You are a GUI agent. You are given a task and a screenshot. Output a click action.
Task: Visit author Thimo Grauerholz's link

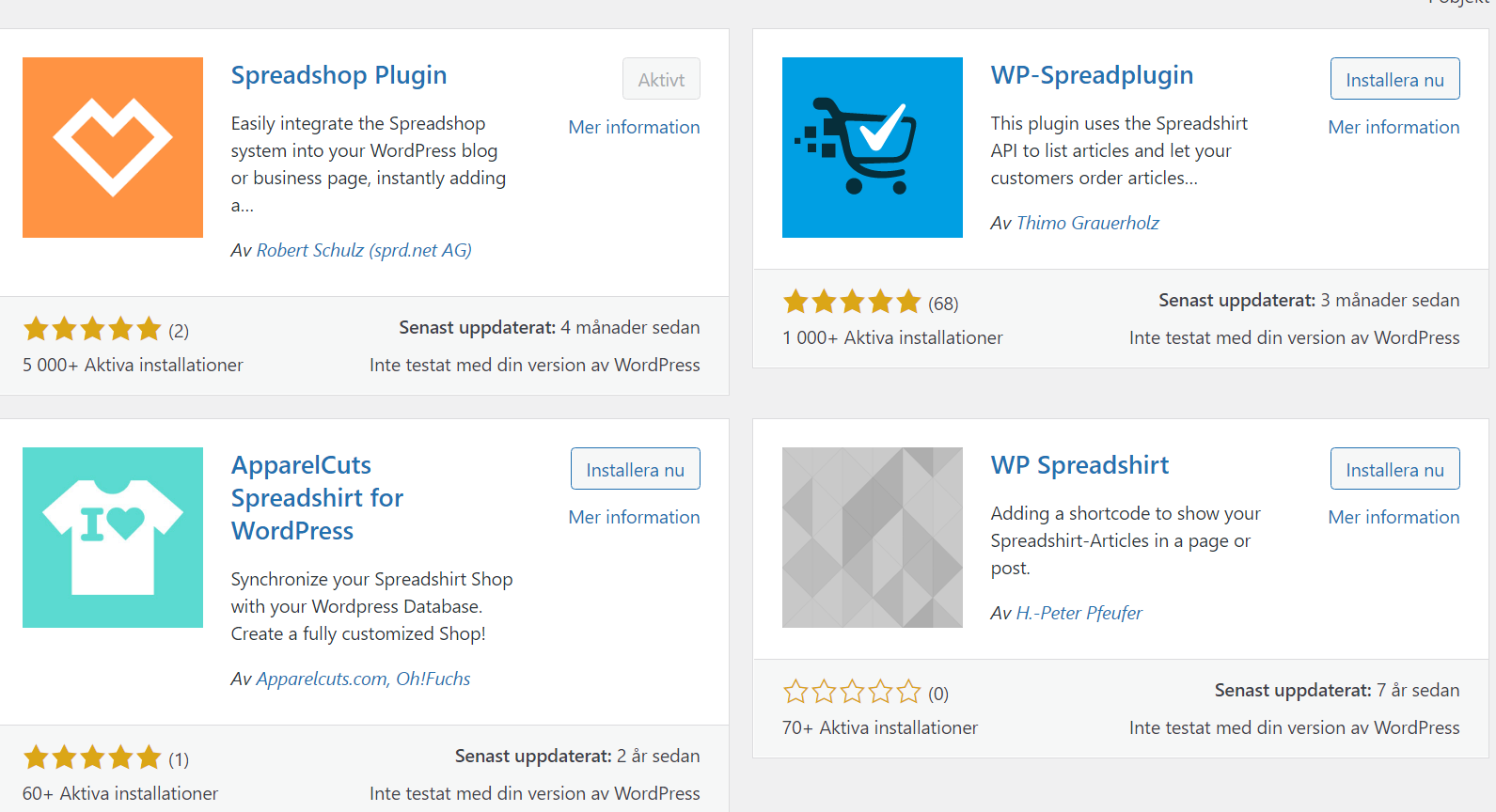click(1087, 223)
